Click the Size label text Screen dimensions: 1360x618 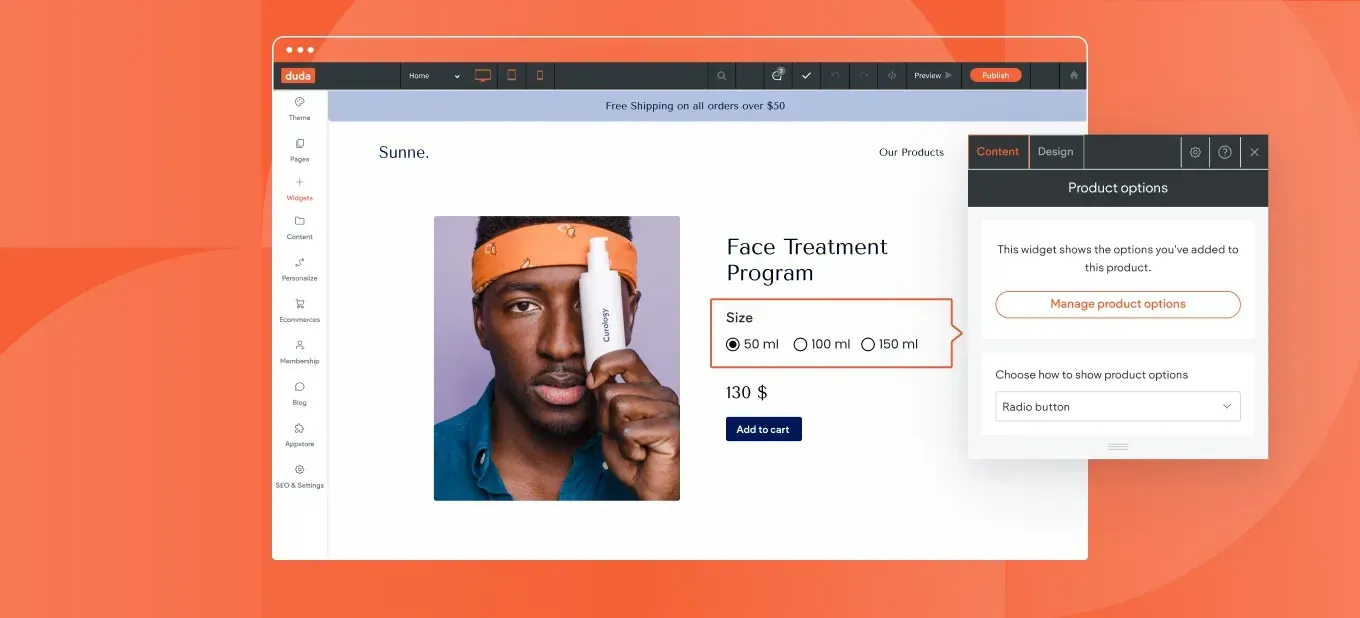(x=739, y=317)
